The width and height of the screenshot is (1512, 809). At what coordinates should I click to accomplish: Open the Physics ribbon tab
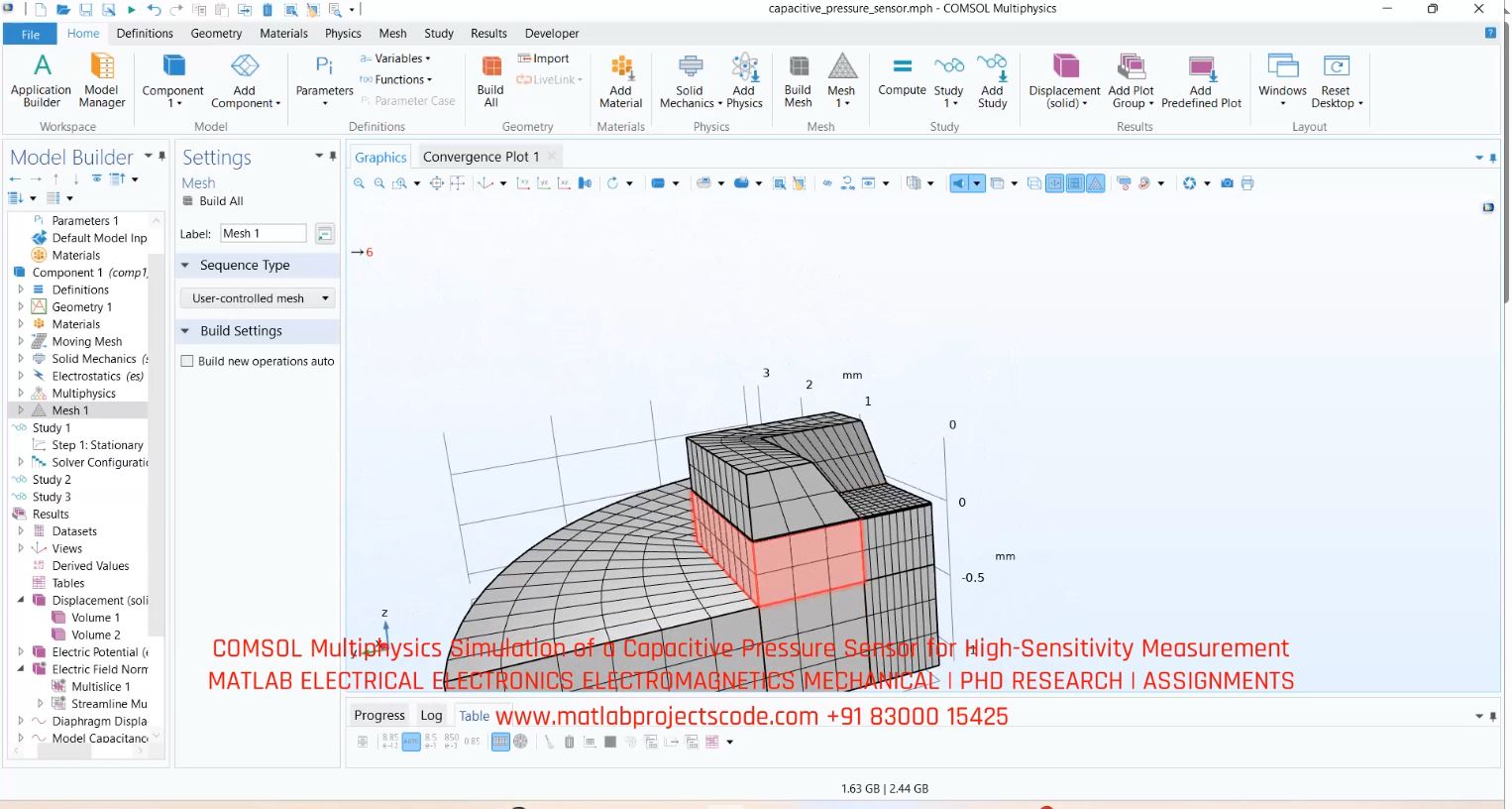[x=343, y=33]
